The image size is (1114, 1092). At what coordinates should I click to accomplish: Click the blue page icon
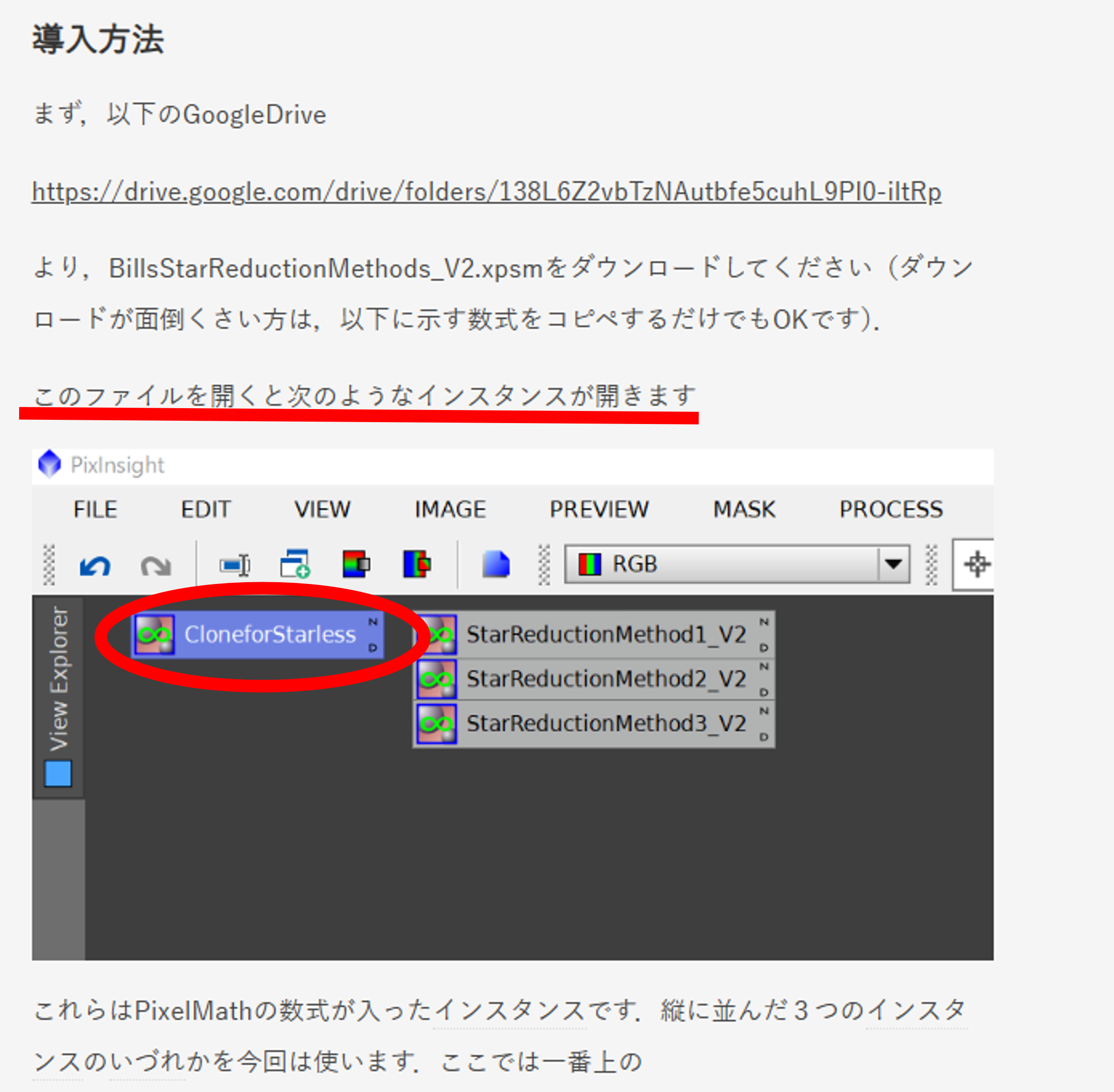496,564
